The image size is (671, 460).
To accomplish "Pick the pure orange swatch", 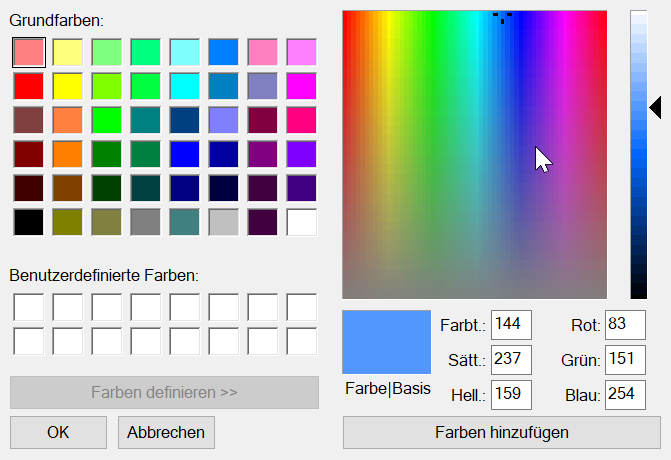I will point(68,154).
